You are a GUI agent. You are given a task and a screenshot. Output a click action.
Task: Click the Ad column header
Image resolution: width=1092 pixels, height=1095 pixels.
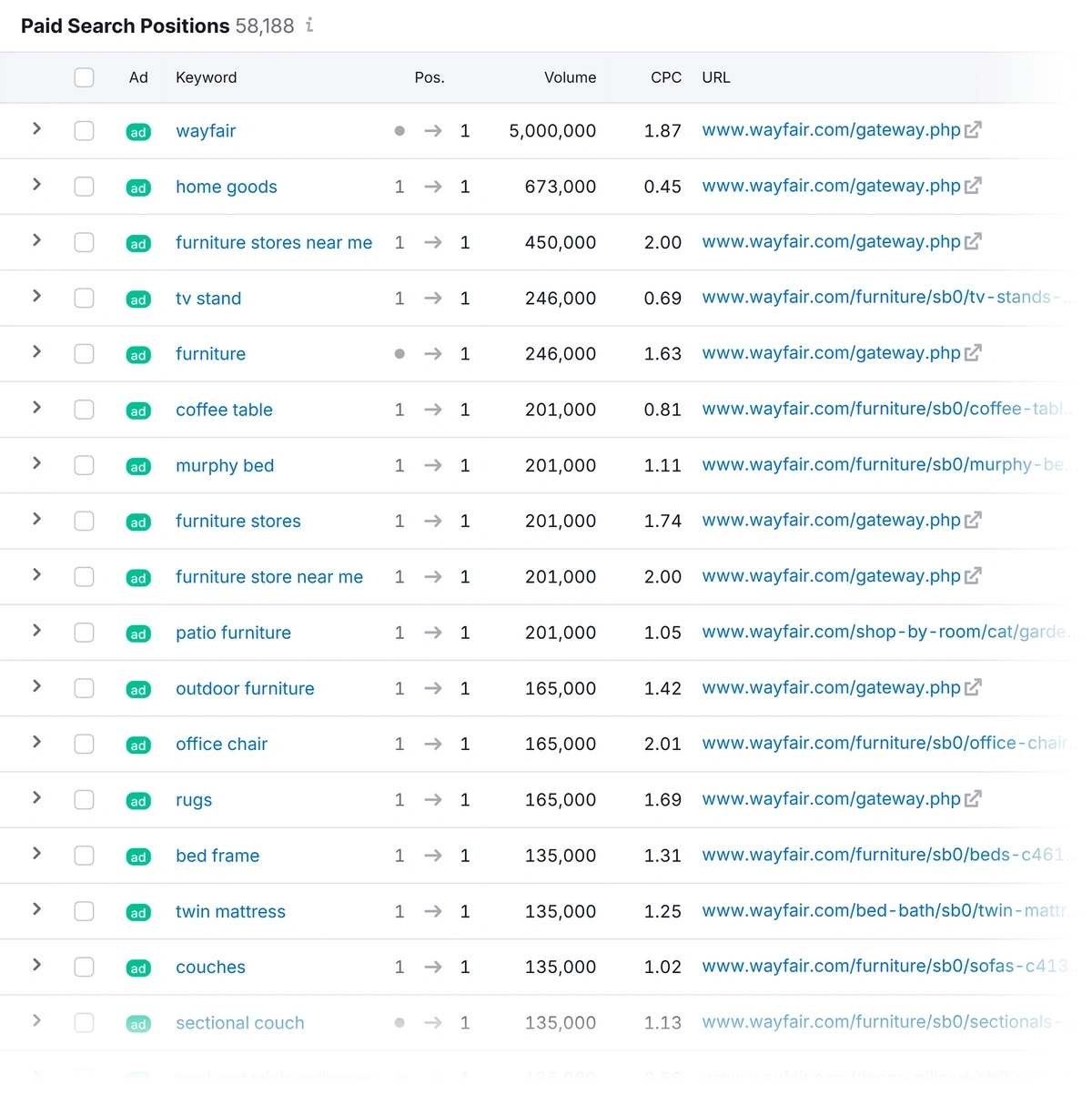[138, 77]
